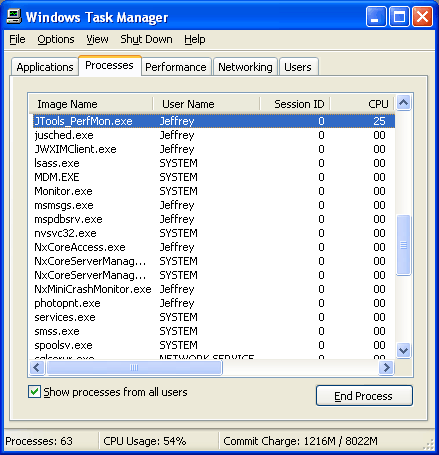This screenshot has height=455, width=439.
Task: Select the NxCoreAccess.exe process
Action: tap(214, 247)
